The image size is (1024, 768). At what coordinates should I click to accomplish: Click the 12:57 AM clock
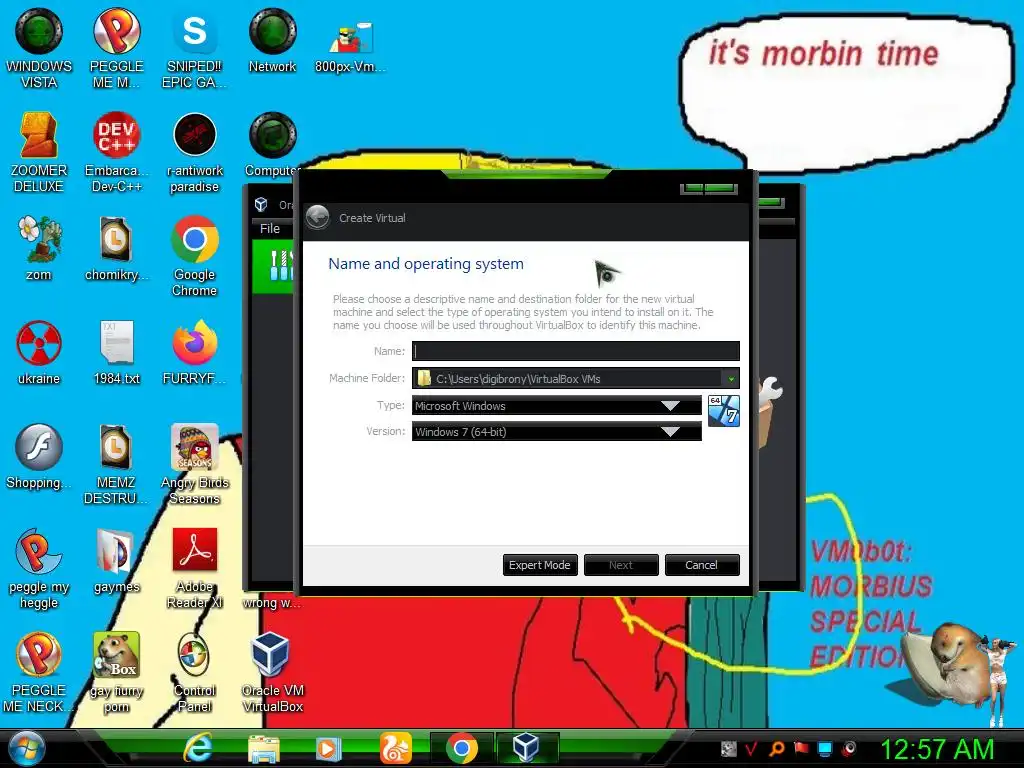click(937, 748)
